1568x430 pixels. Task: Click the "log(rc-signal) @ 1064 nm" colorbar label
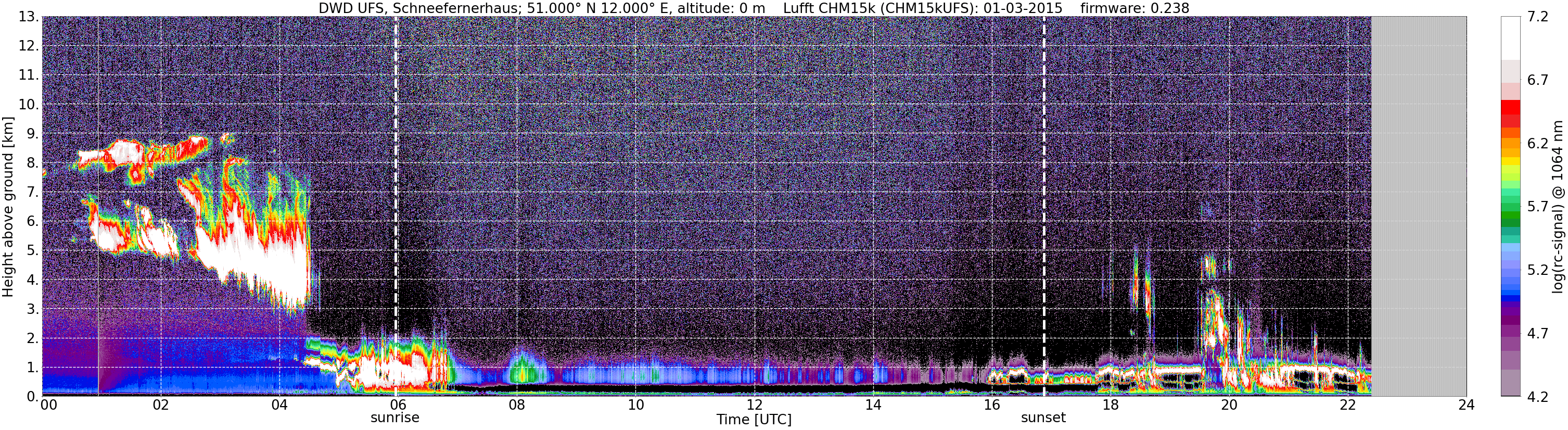click(x=1557, y=207)
